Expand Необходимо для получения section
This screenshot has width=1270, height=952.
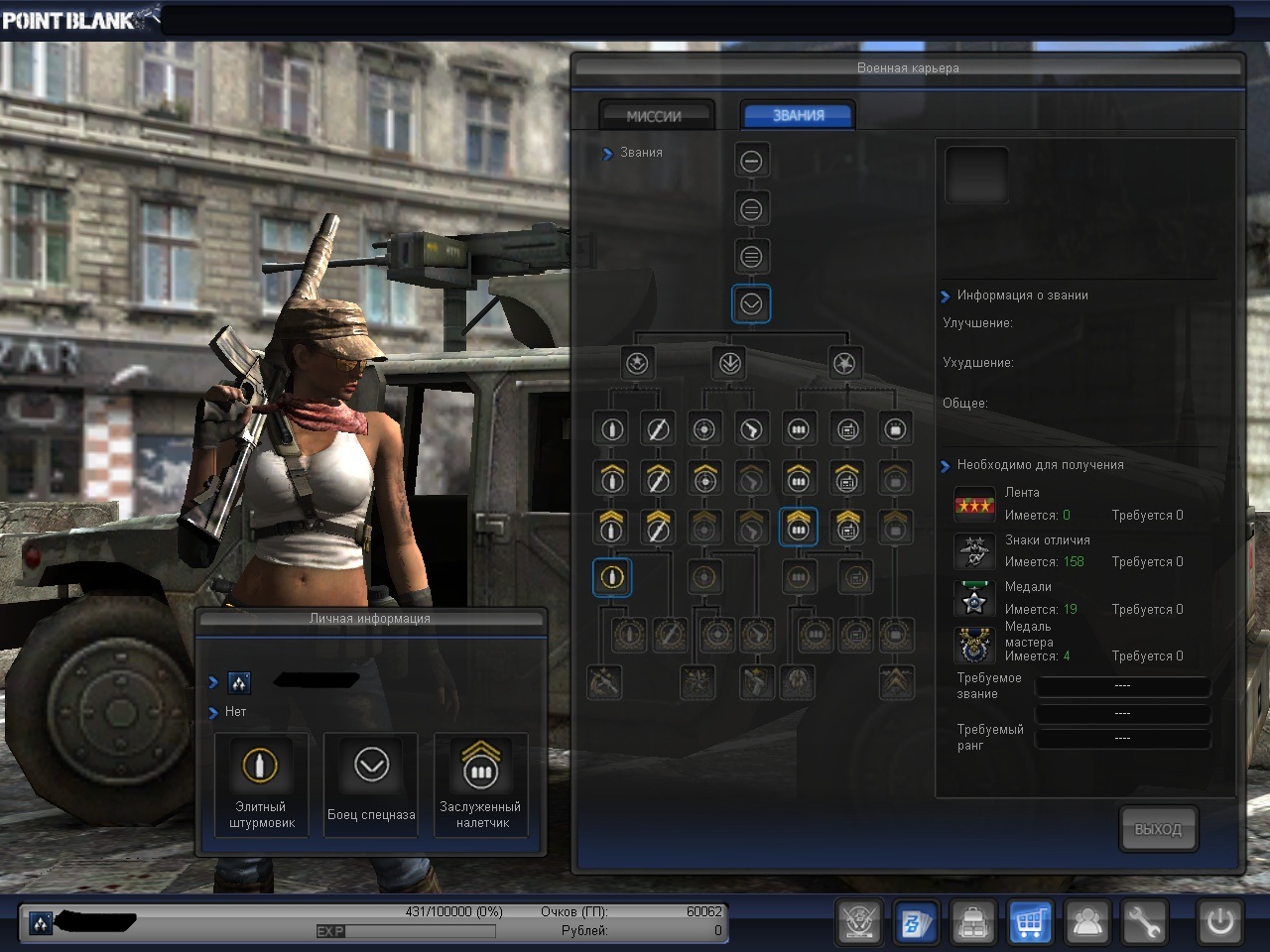coord(945,465)
